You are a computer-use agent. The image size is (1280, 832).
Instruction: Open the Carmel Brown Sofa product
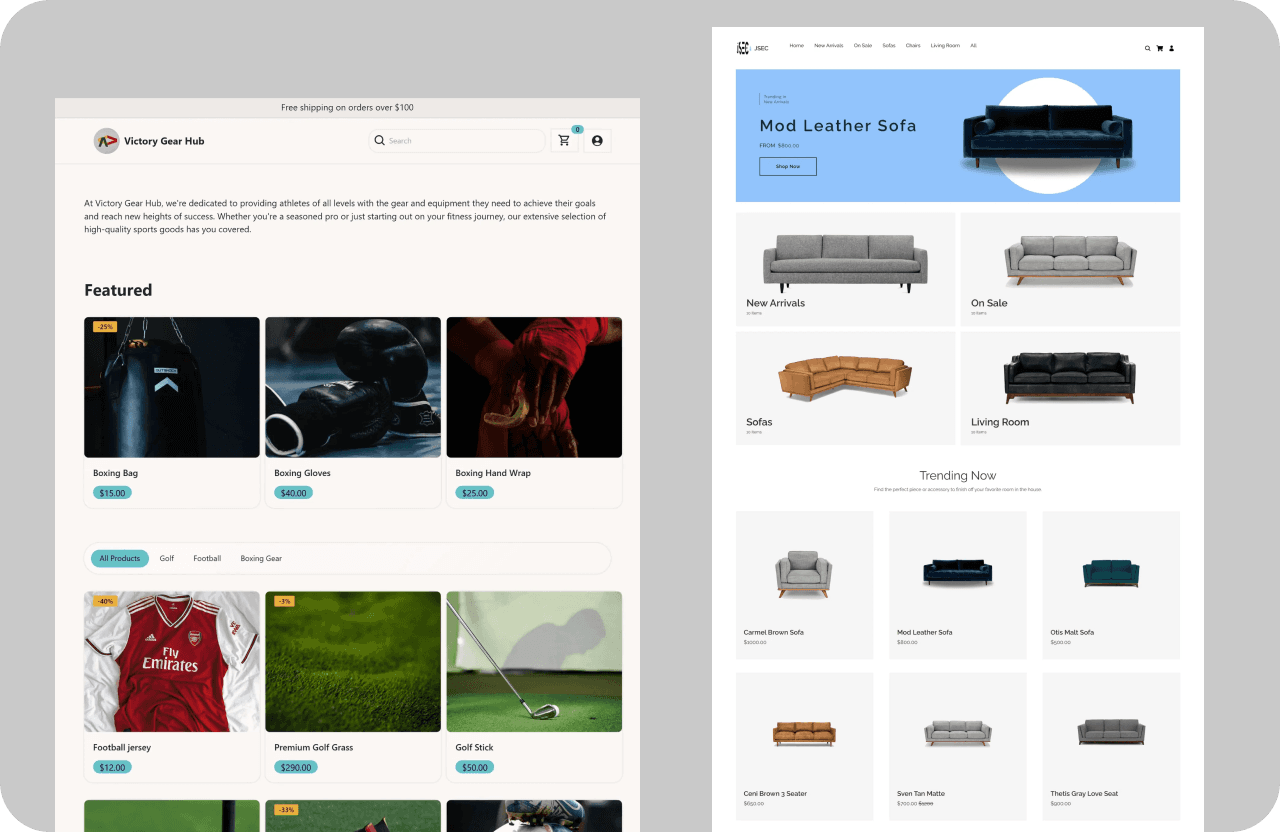pos(804,585)
